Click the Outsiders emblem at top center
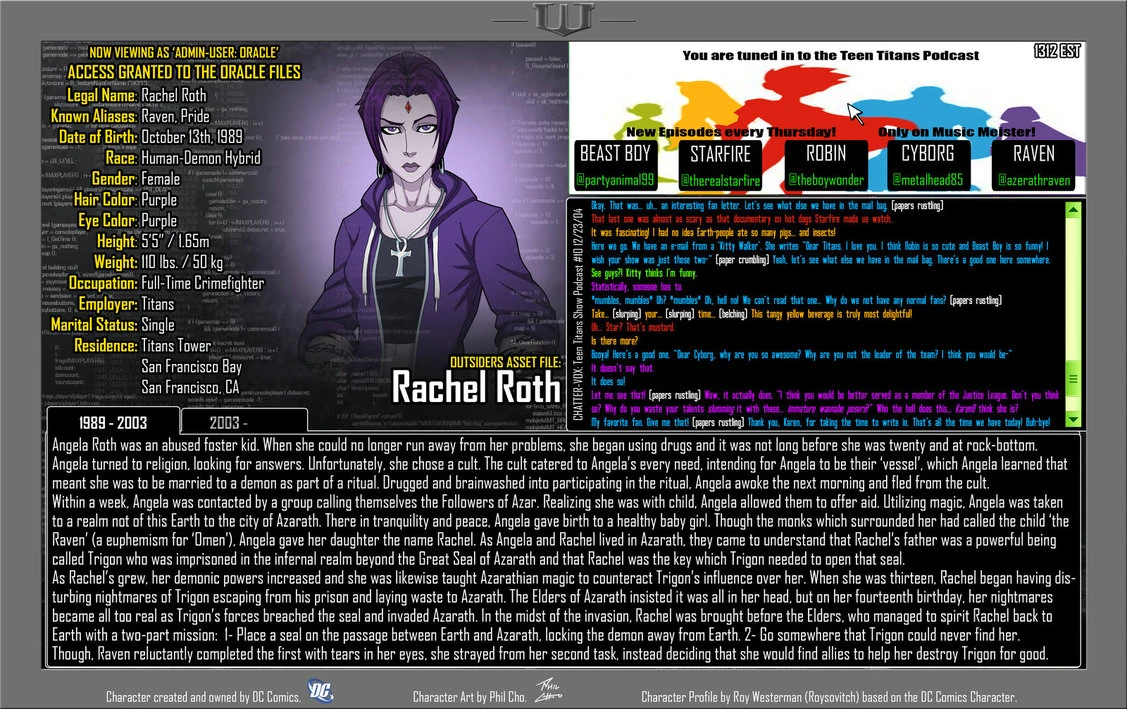1127x709 pixels. click(x=564, y=19)
